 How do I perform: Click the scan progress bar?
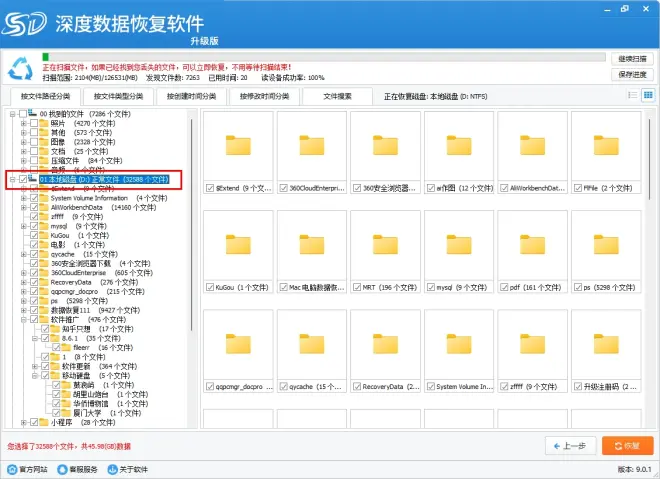[x=322, y=56]
